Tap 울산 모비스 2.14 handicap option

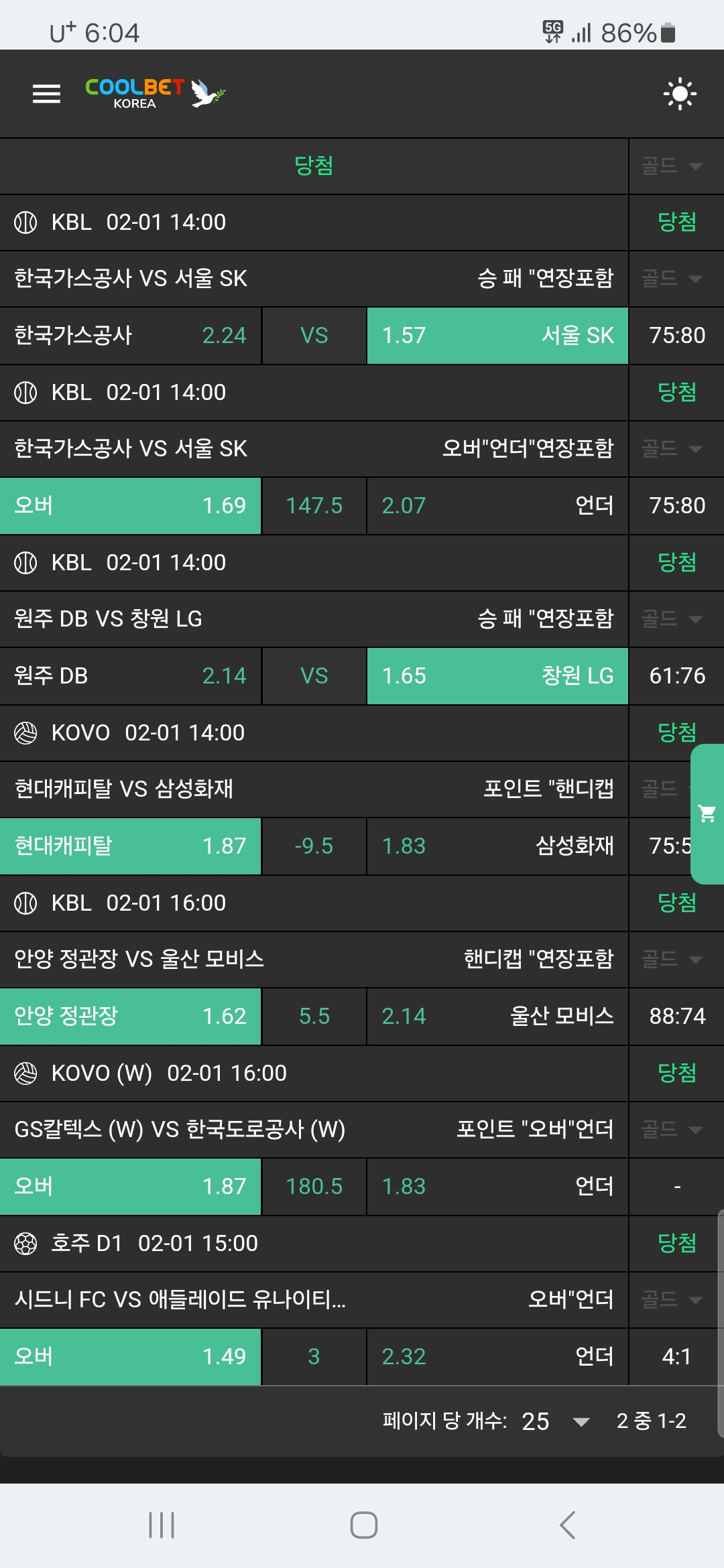click(497, 1016)
